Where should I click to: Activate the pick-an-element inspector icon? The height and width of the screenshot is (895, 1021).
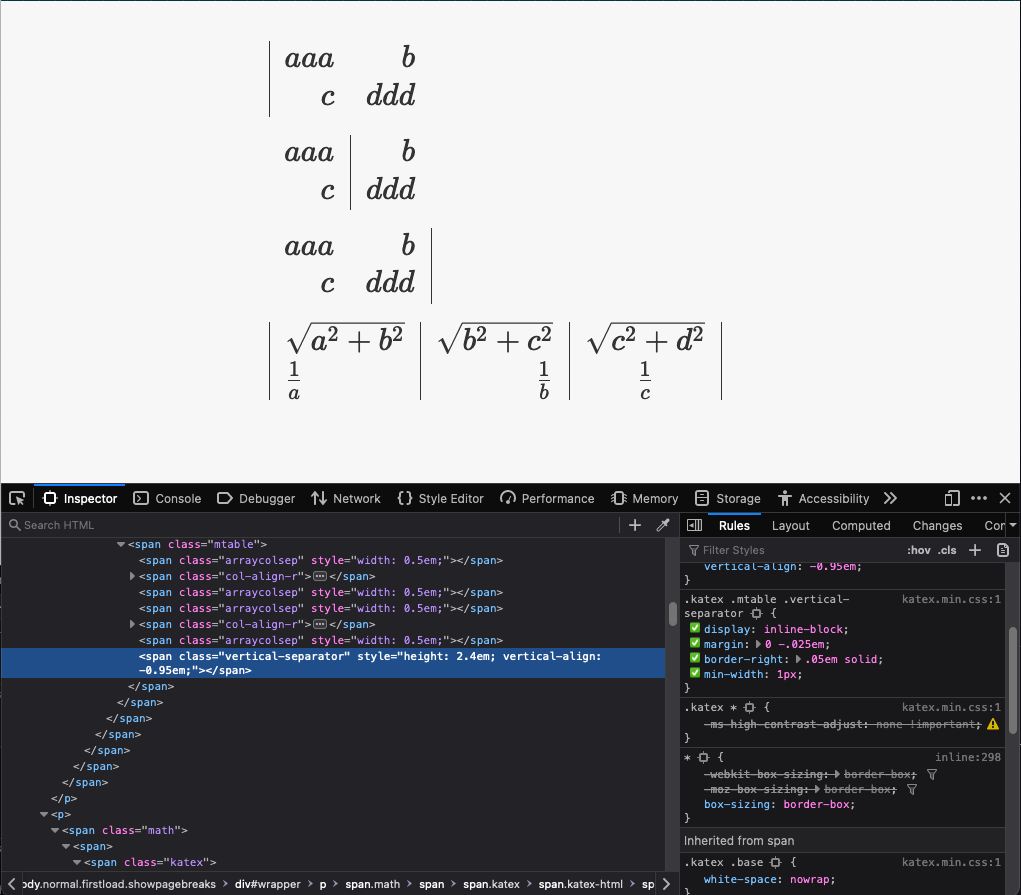16,498
